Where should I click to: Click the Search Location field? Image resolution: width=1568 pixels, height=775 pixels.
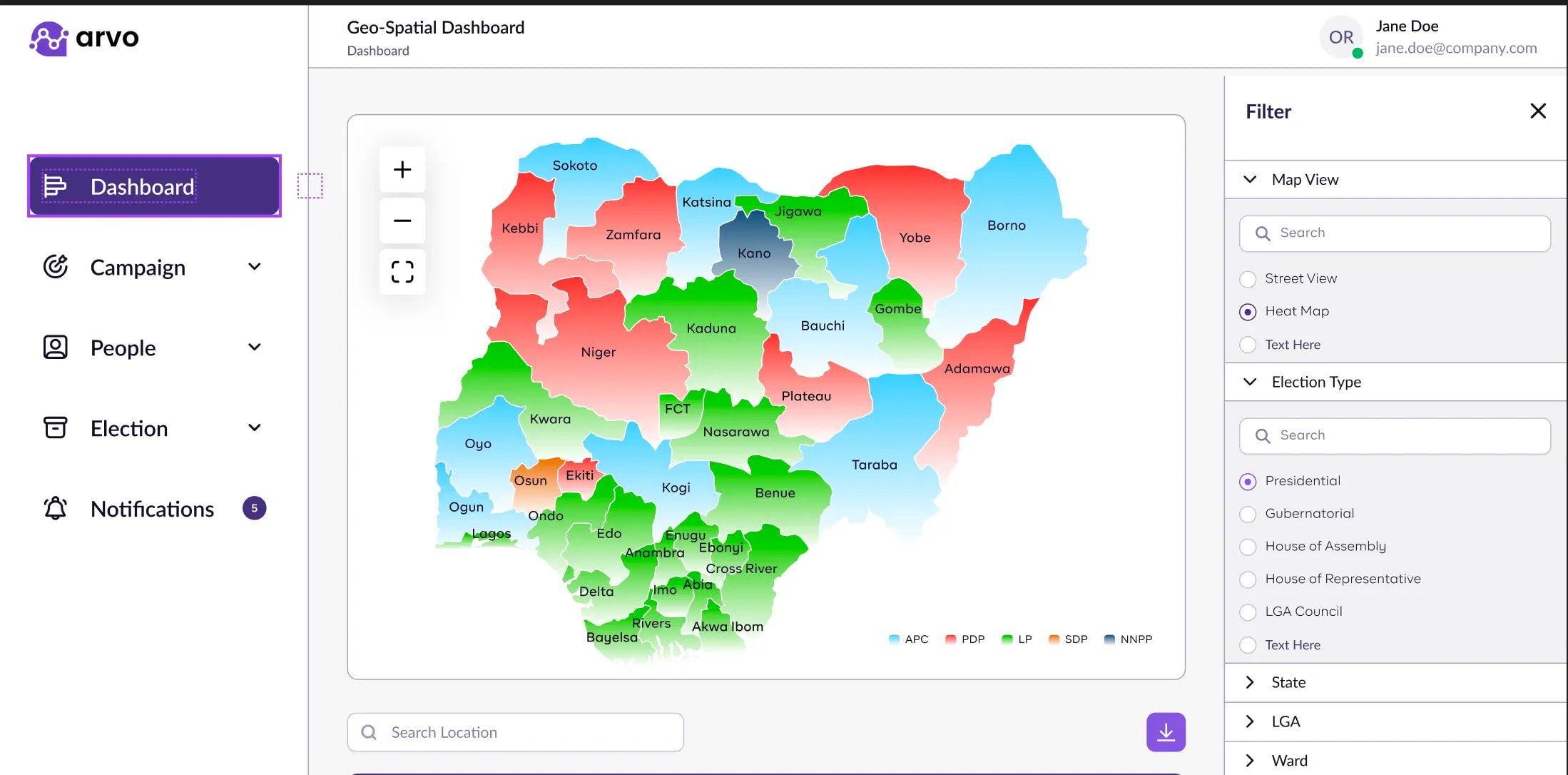(515, 732)
